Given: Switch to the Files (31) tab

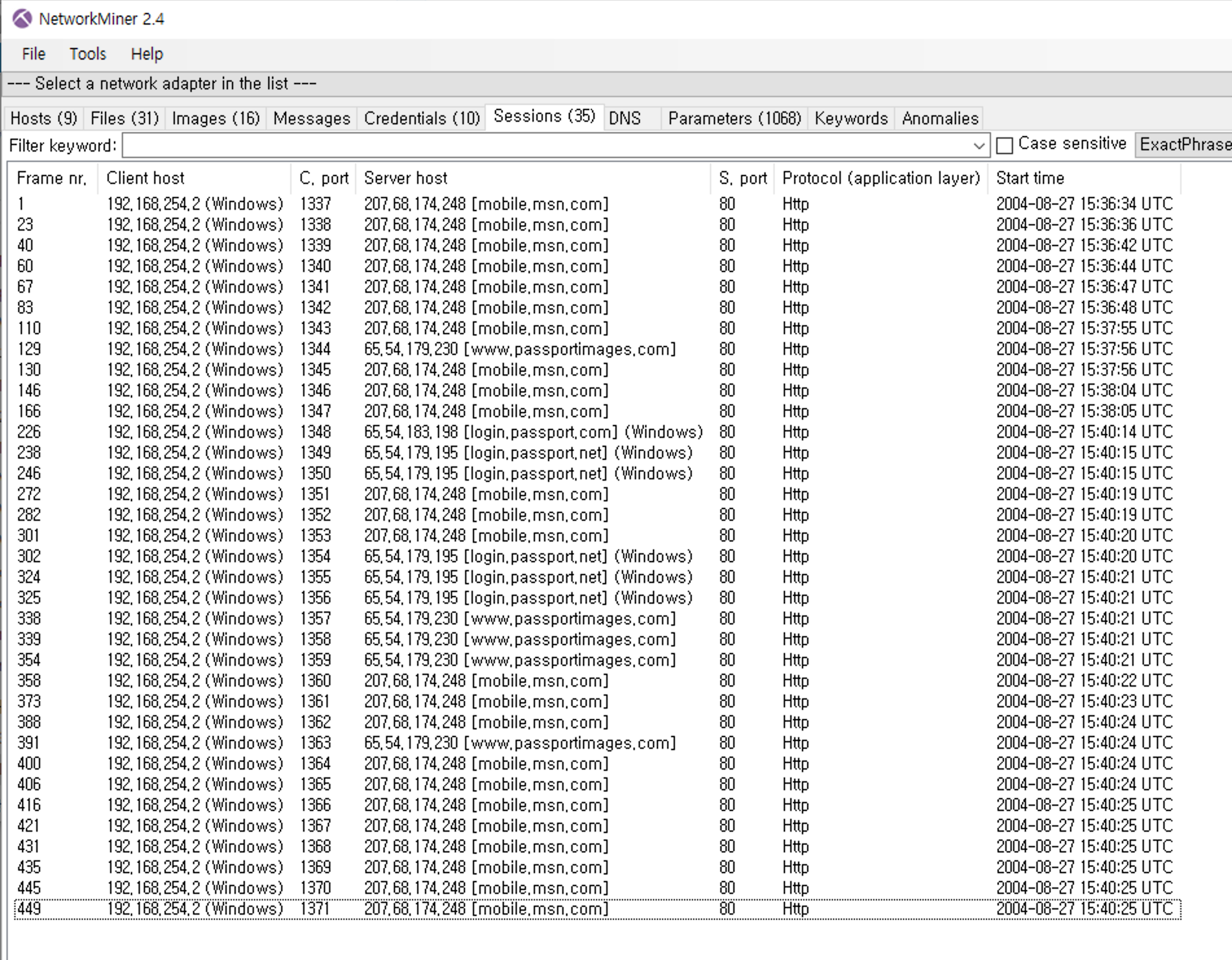Looking at the screenshot, I should pyautogui.click(x=124, y=119).
